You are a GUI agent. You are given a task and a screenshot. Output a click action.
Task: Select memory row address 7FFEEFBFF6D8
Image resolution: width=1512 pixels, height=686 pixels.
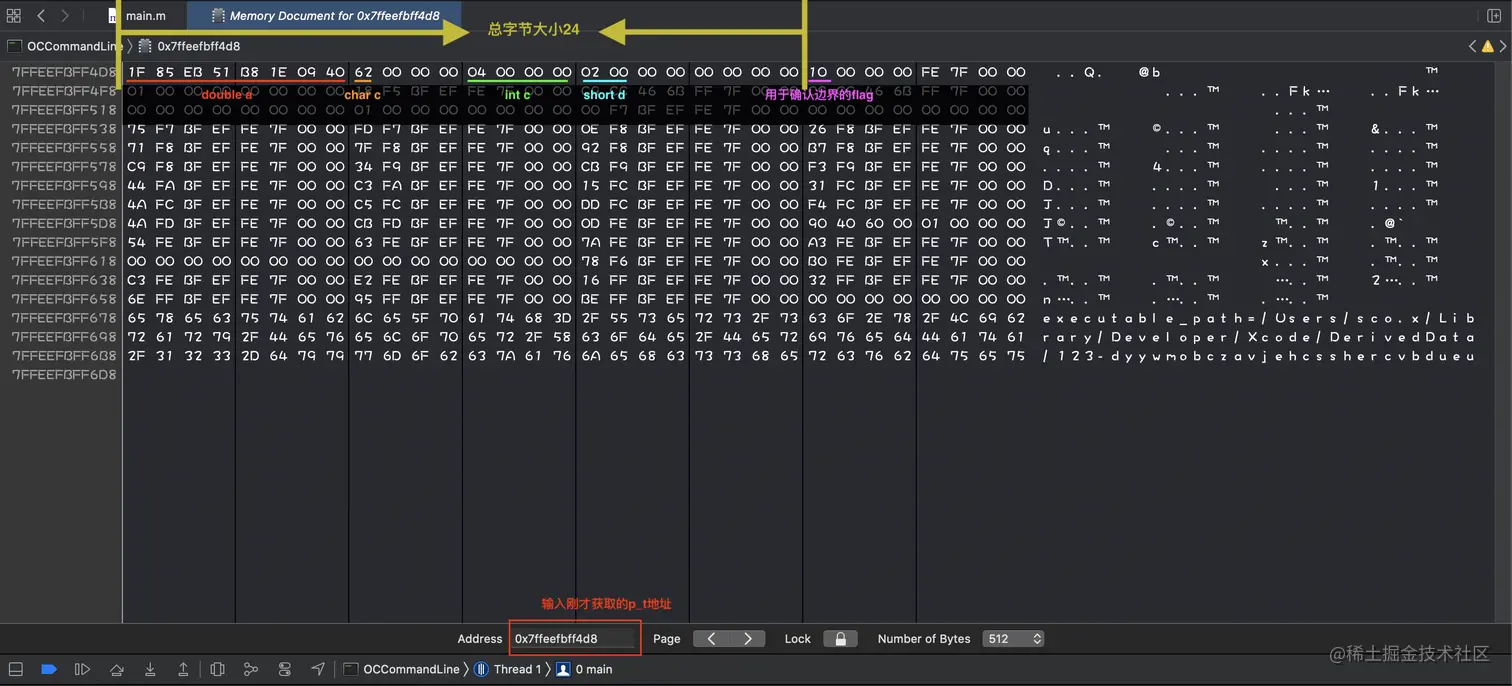pos(64,375)
